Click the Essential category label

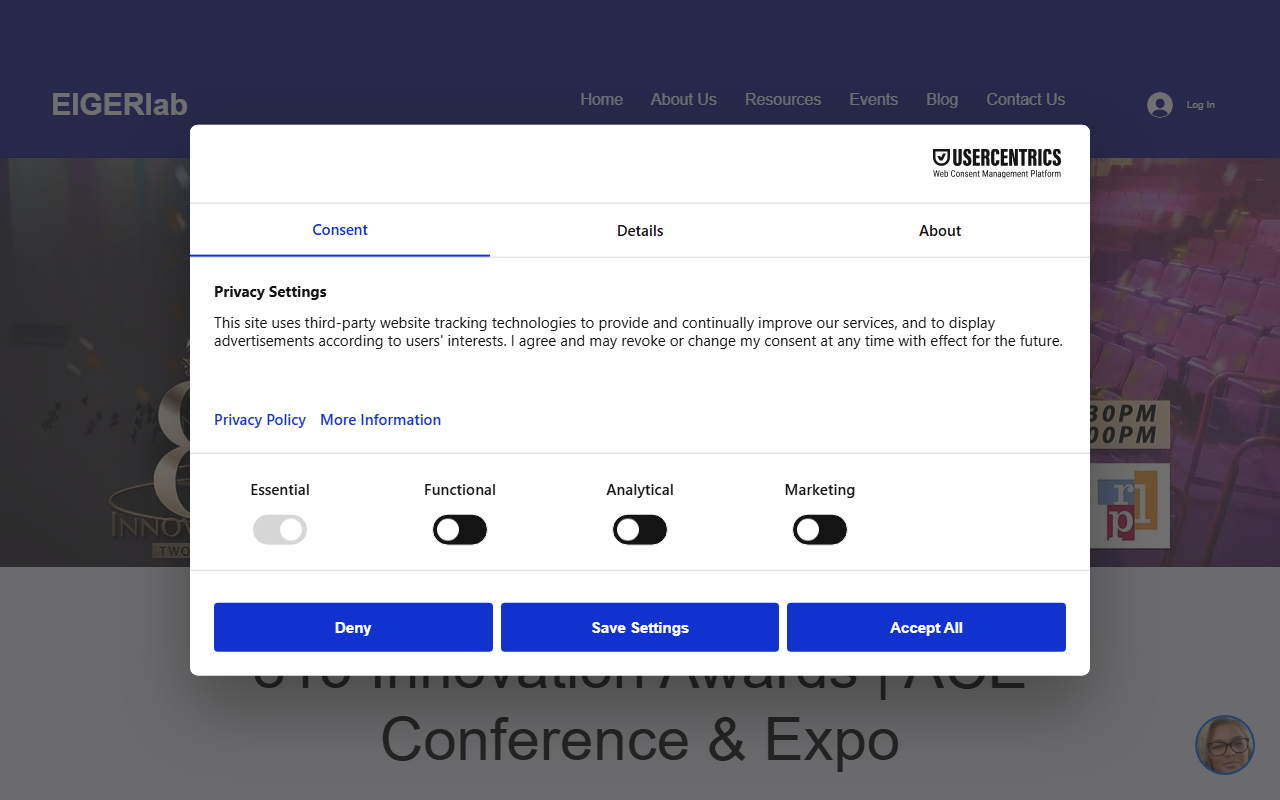(280, 490)
